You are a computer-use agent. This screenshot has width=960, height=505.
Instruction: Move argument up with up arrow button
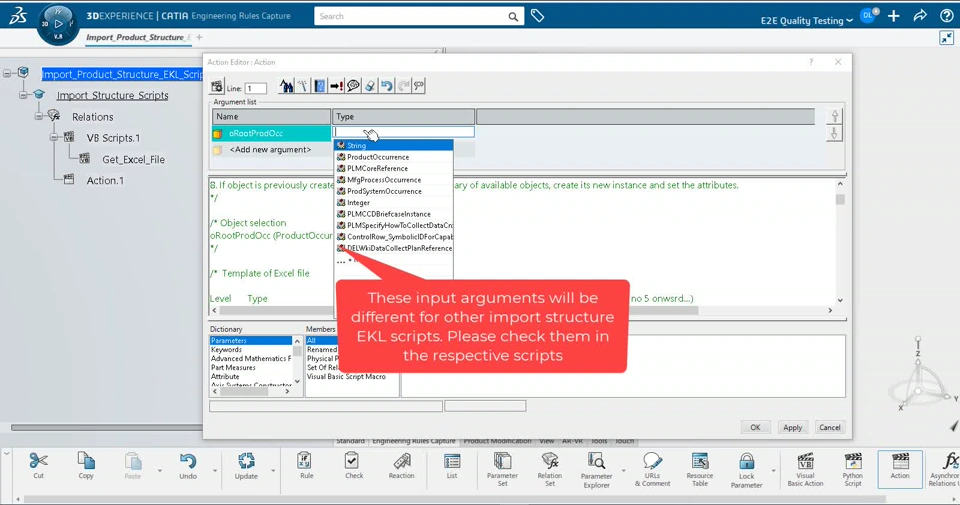pyautogui.click(x=834, y=116)
